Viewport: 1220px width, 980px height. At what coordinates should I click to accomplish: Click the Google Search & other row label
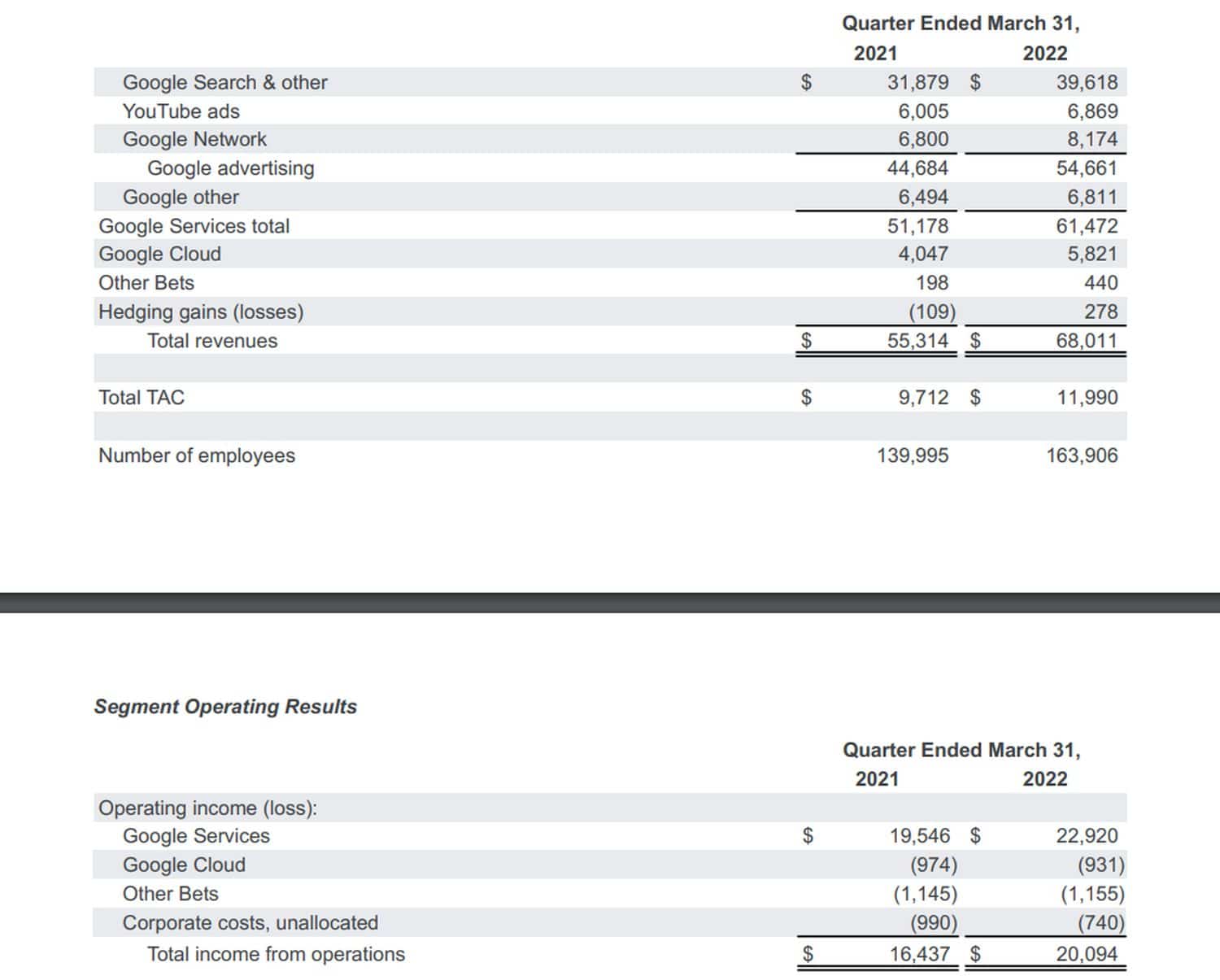click(x=224, y=82)
